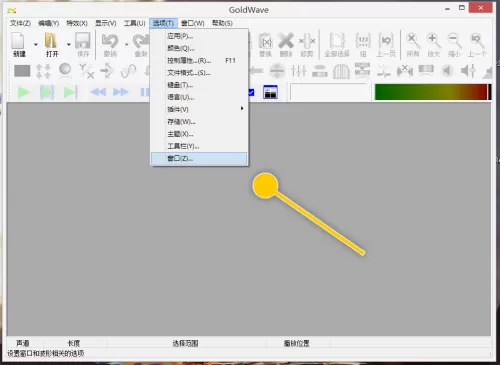Click the plain speaker effect icon
Image resolution: width=500 pixels, height=365 pixels.
[448, 71]
